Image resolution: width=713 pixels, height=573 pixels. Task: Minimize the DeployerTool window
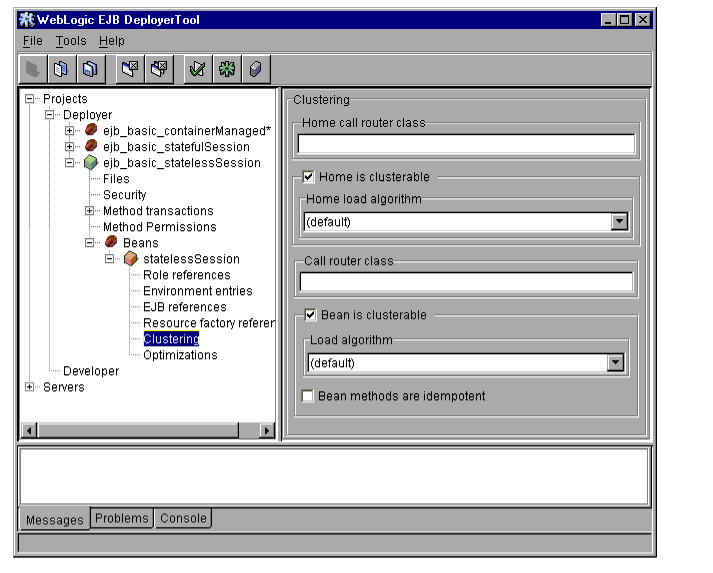[x=608, y=20]
